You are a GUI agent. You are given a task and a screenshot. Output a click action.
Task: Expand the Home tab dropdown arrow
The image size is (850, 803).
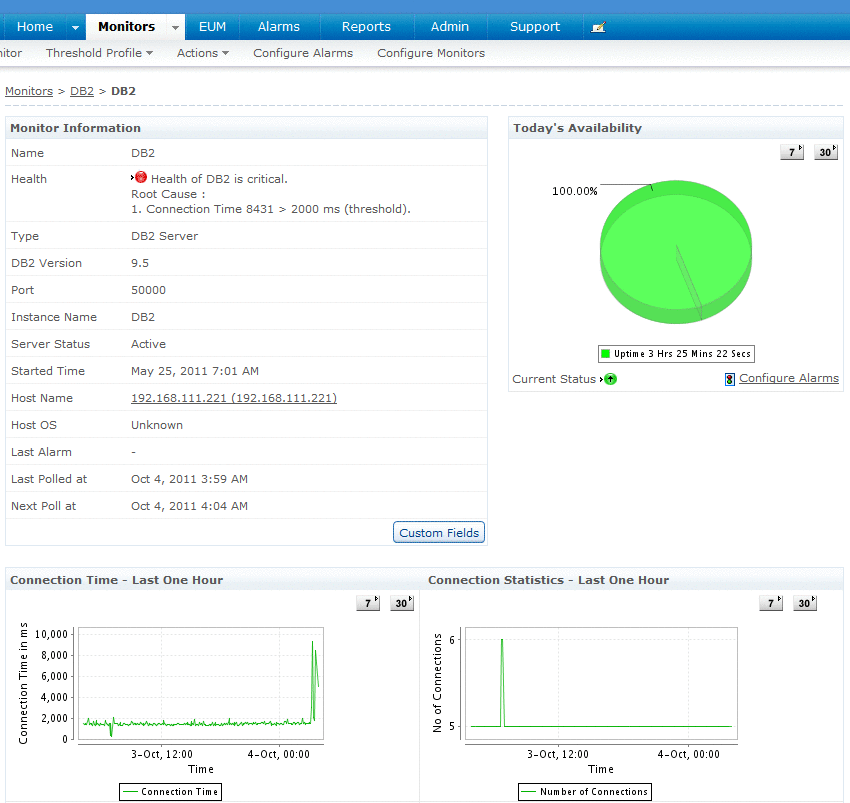75,27
